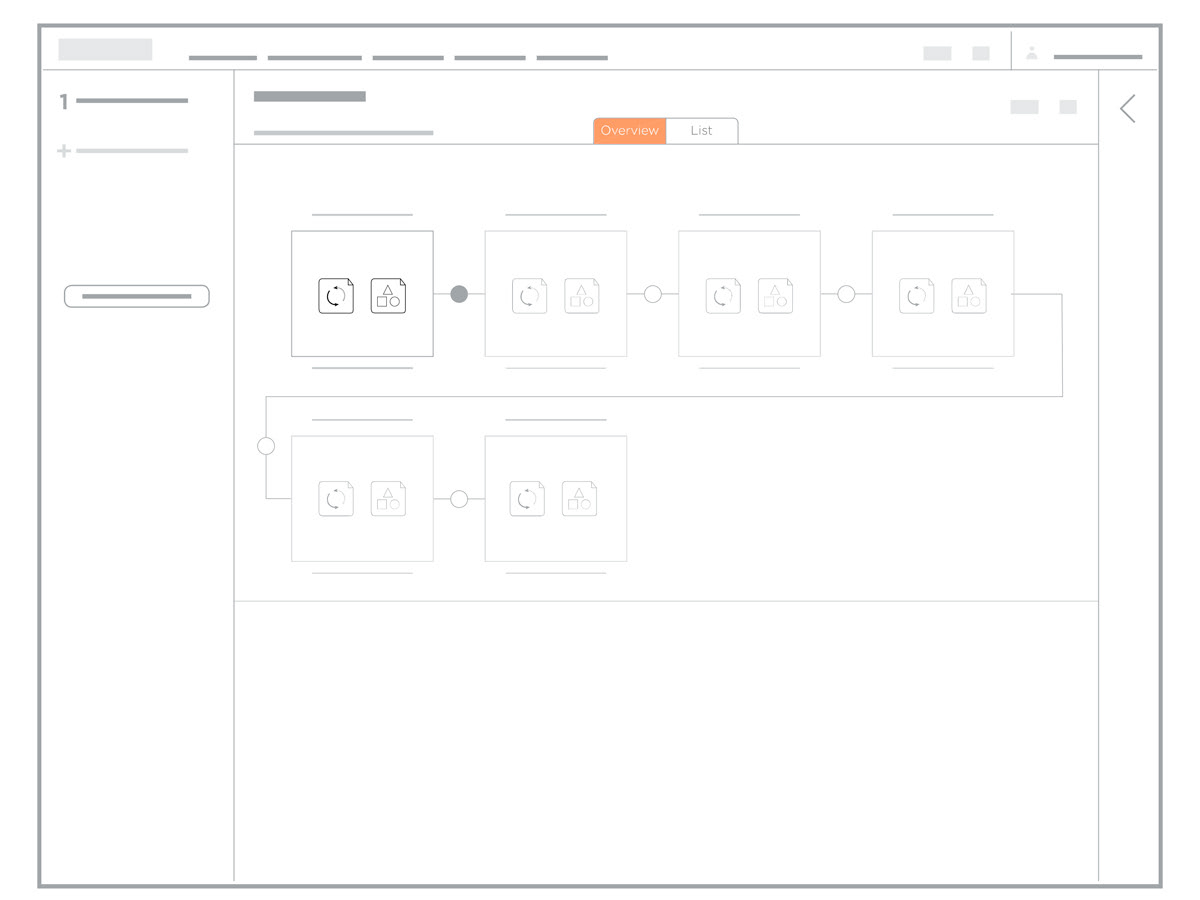Select the sync icon in the third top-row card
Image resolution: width=1200 pixels, height=900 pixels.
click(723, 296)
